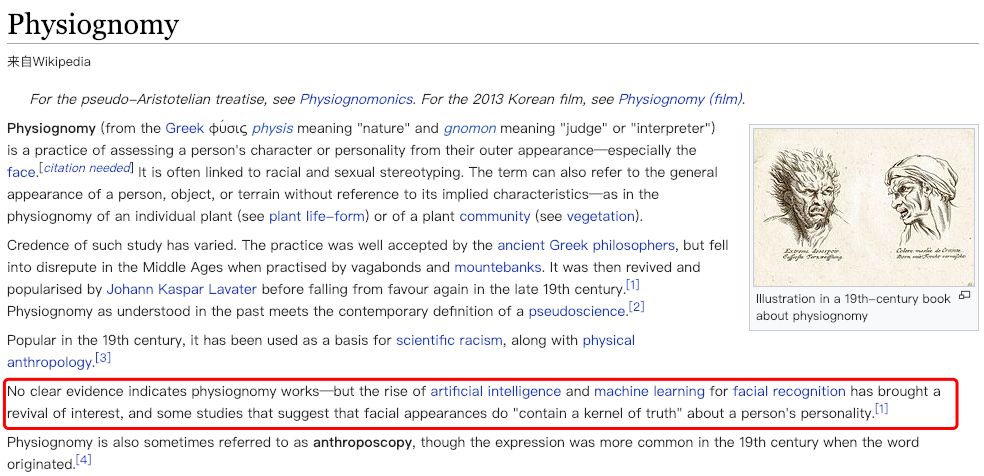Open the scientific racism link

[449, 341]
